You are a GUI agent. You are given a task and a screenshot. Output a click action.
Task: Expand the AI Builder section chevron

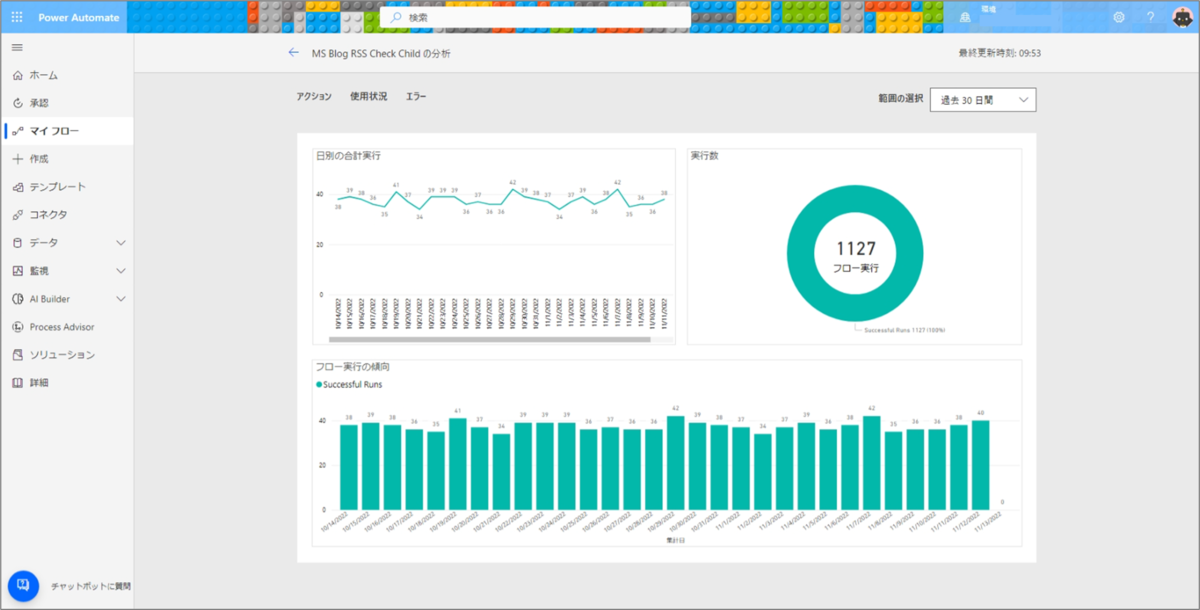pyautogui.click(x=121, y=299)
